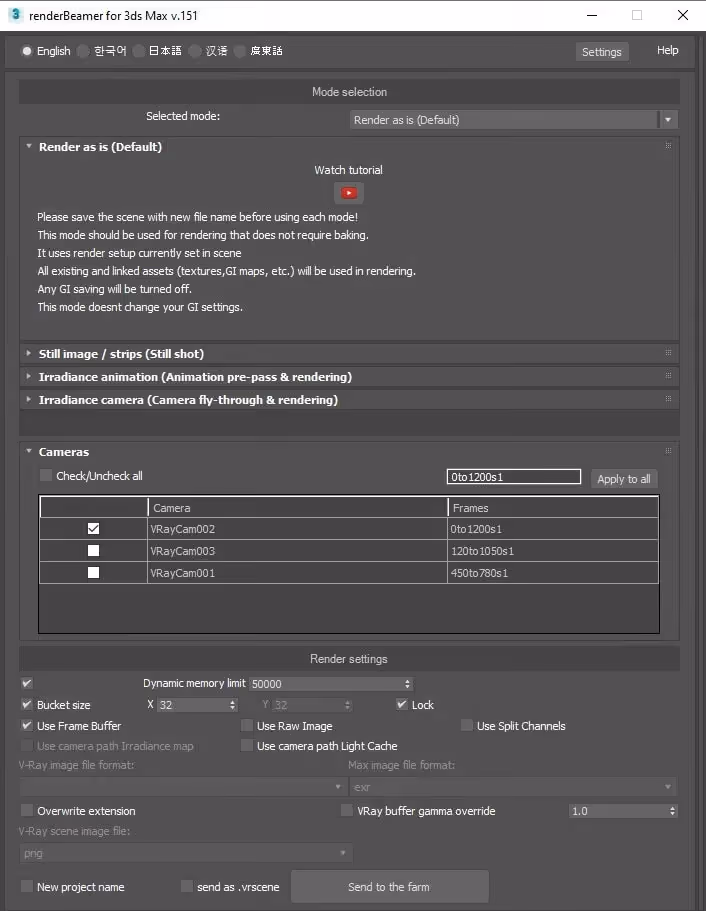Toggle Bucket size checkbox
This screenshot has height=911, width=706.
(27, 705)
